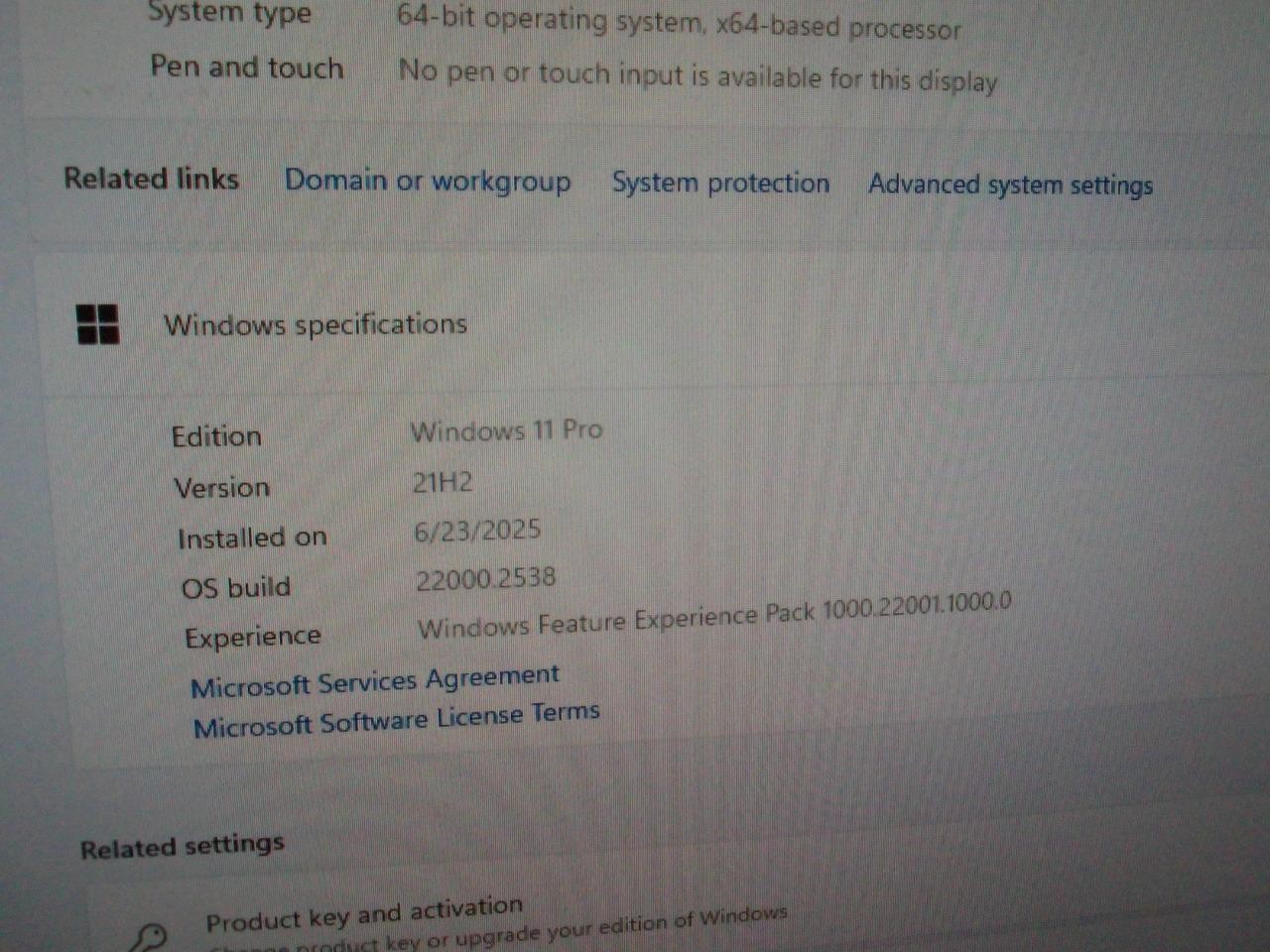The width and height of the screenshot is (1270, 952).
Task: Click the key icon beside Product key and activation
Action: tap(151, 936)
